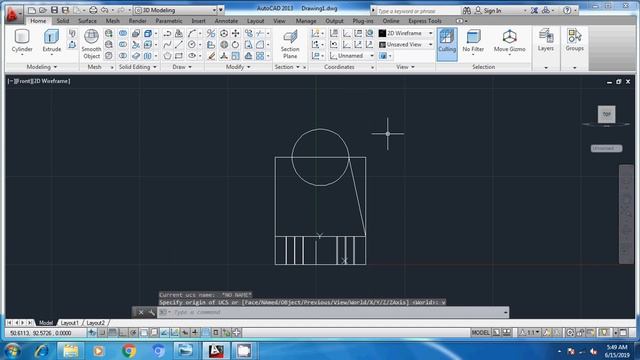Expand the Draw panel
This screenshot has width=640, height=360.
coord(182,67)
